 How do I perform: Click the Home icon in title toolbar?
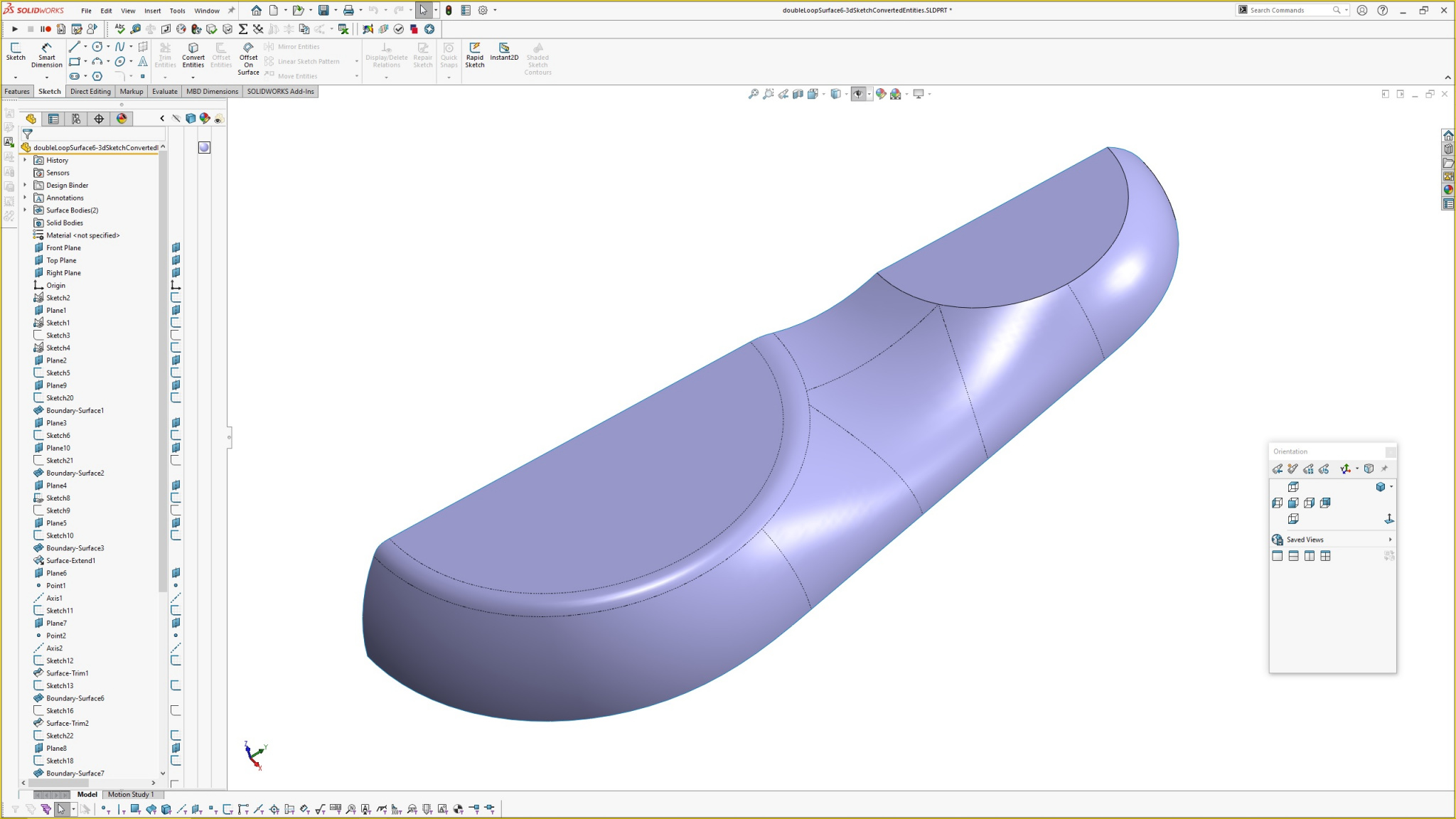[256, 10]
